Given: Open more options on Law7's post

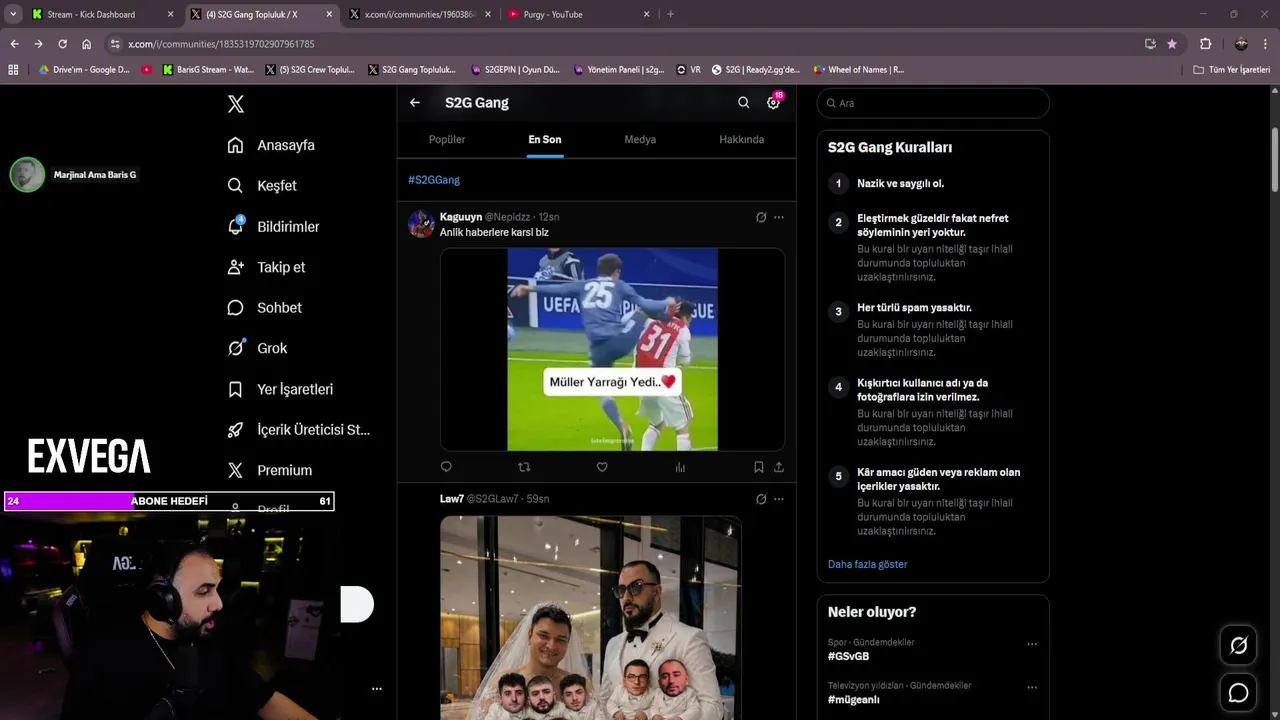Looking at the screenshot, I should click(x=779, y=499).
